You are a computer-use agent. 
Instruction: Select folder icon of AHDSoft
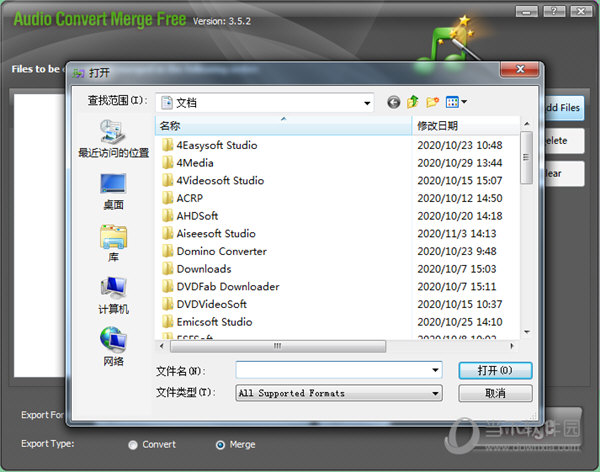pyautogui.click(x=168, y=216)
